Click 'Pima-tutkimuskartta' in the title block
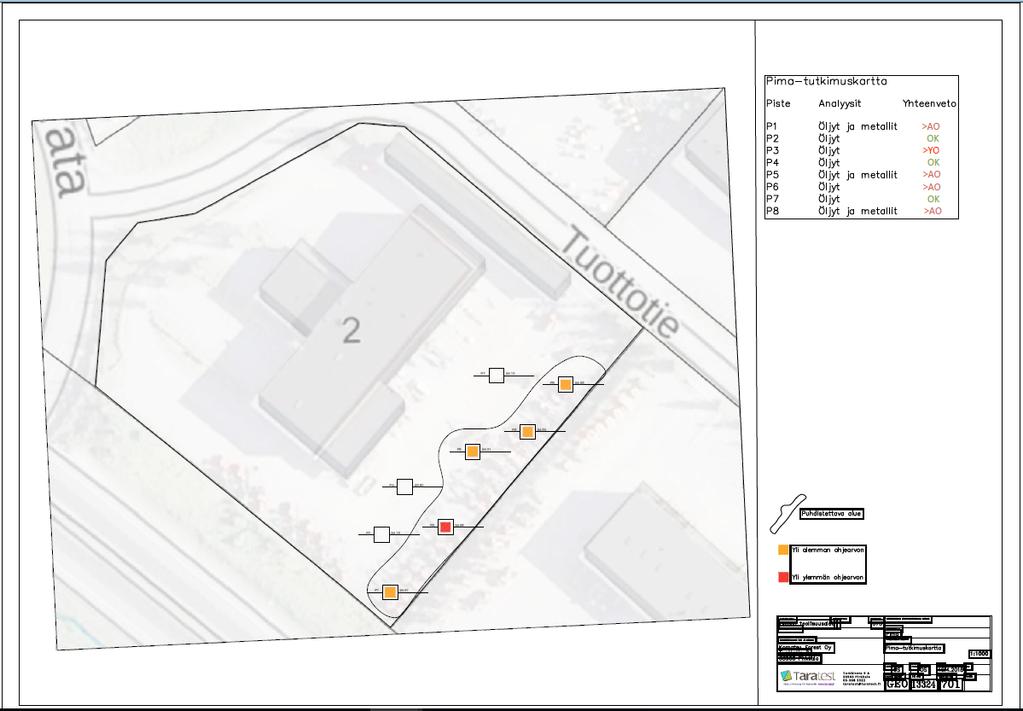 pyautogui.click(x=914, y=648)
